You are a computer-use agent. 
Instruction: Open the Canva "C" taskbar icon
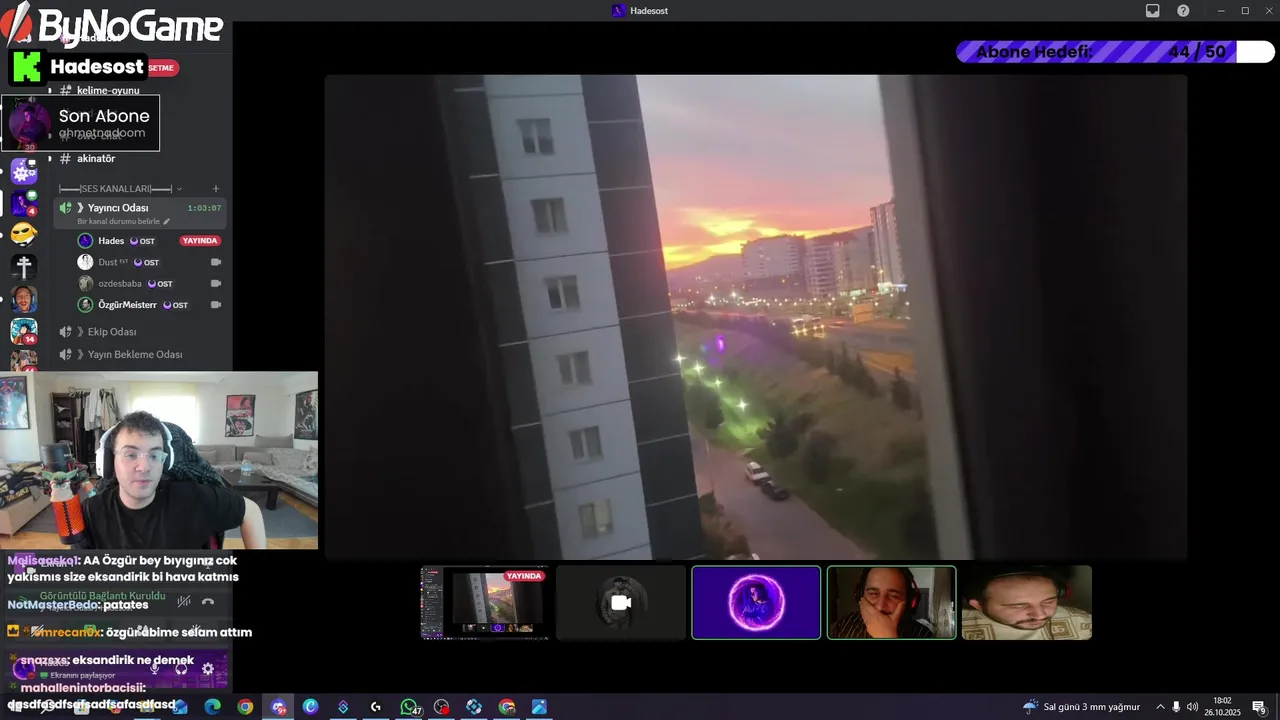coord(310,707)
